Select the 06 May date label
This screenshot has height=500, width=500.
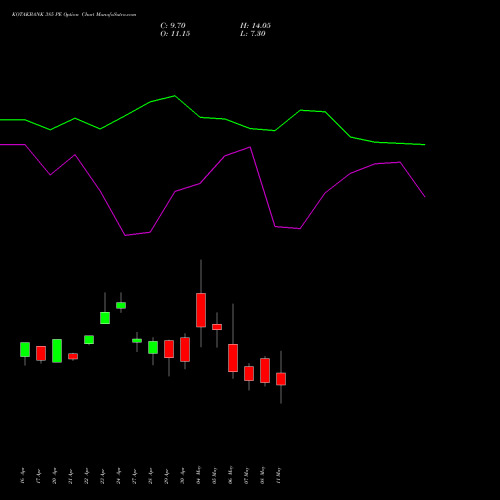(230, 475)
